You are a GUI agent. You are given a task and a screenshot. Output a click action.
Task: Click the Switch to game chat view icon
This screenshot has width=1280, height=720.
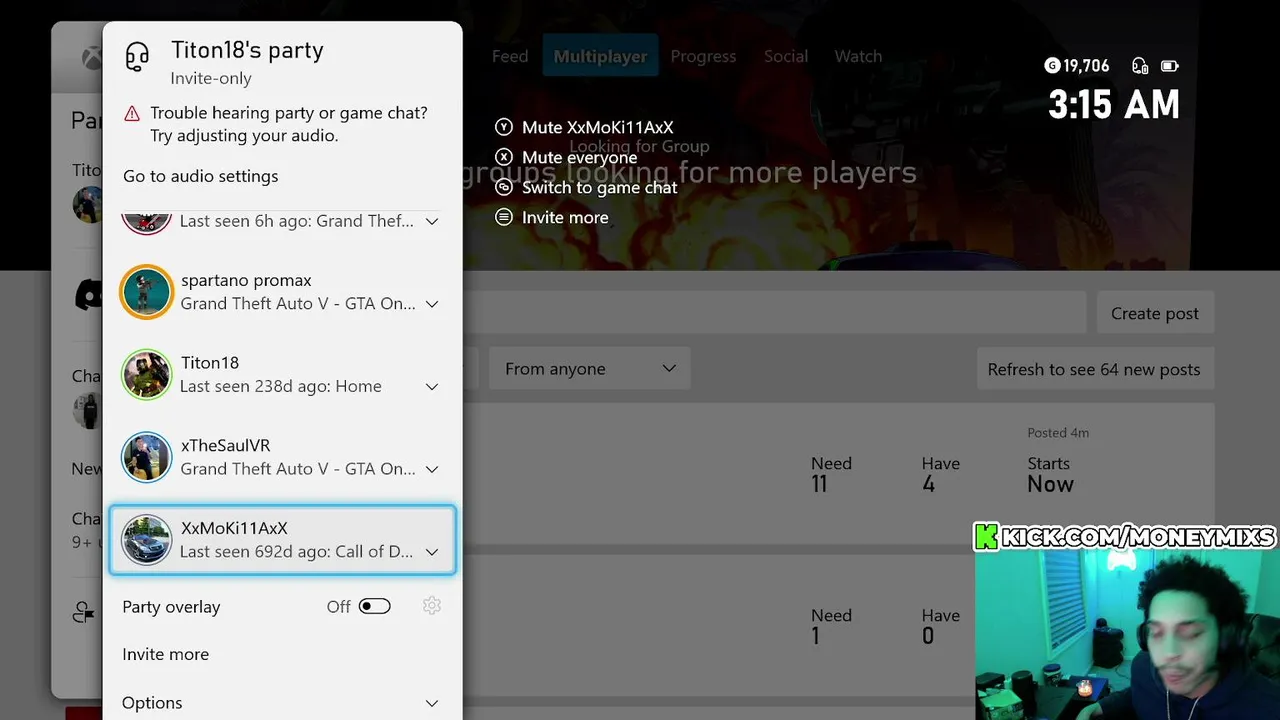click(x=504, y=187)
